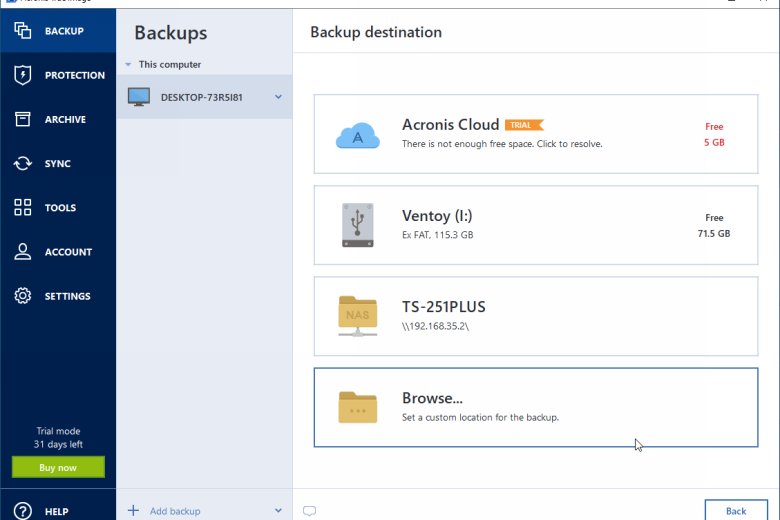Image resolution: width=780 pixels, height=520 pixels.
Task: Click the Tools grid icon
Action: pos(22,207)
